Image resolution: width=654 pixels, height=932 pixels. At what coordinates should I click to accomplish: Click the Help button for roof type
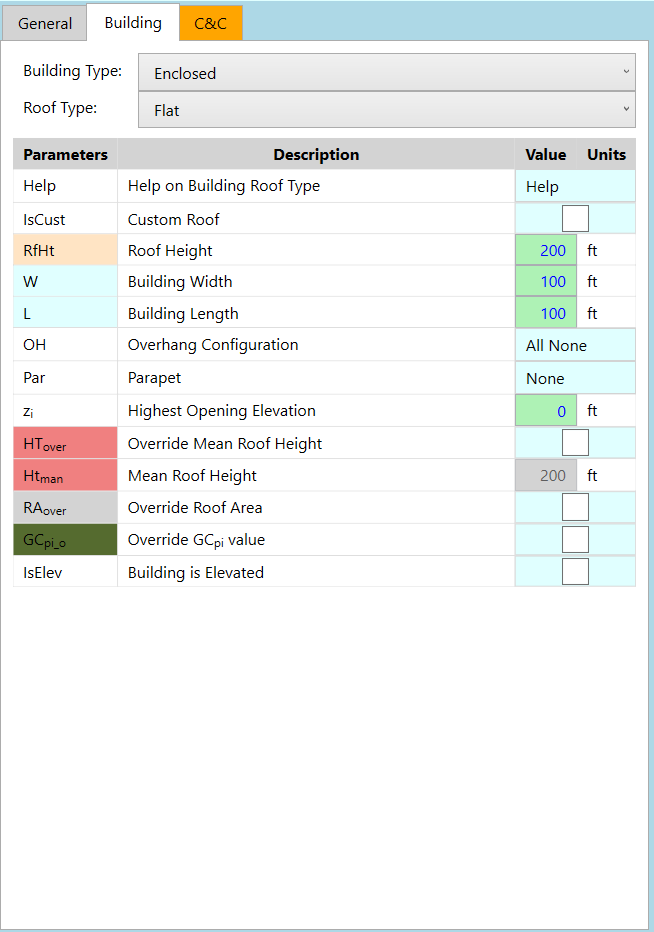click(x=575, y=186)
